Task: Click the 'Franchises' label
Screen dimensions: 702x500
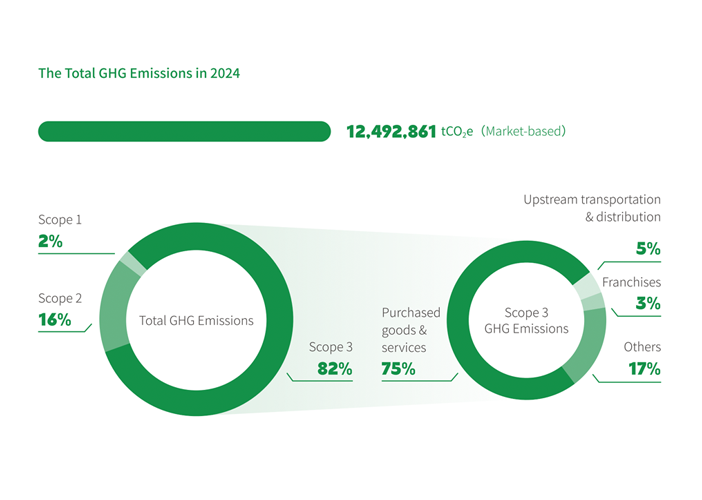Action: point(631,282)
